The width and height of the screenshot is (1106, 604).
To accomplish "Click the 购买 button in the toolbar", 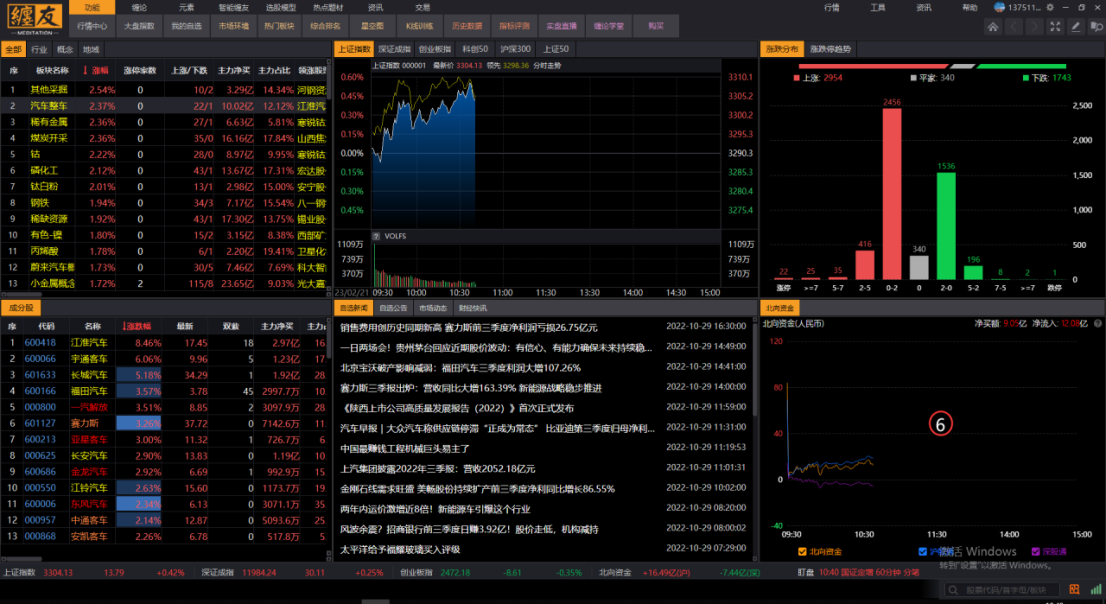I will click(656, 26).
